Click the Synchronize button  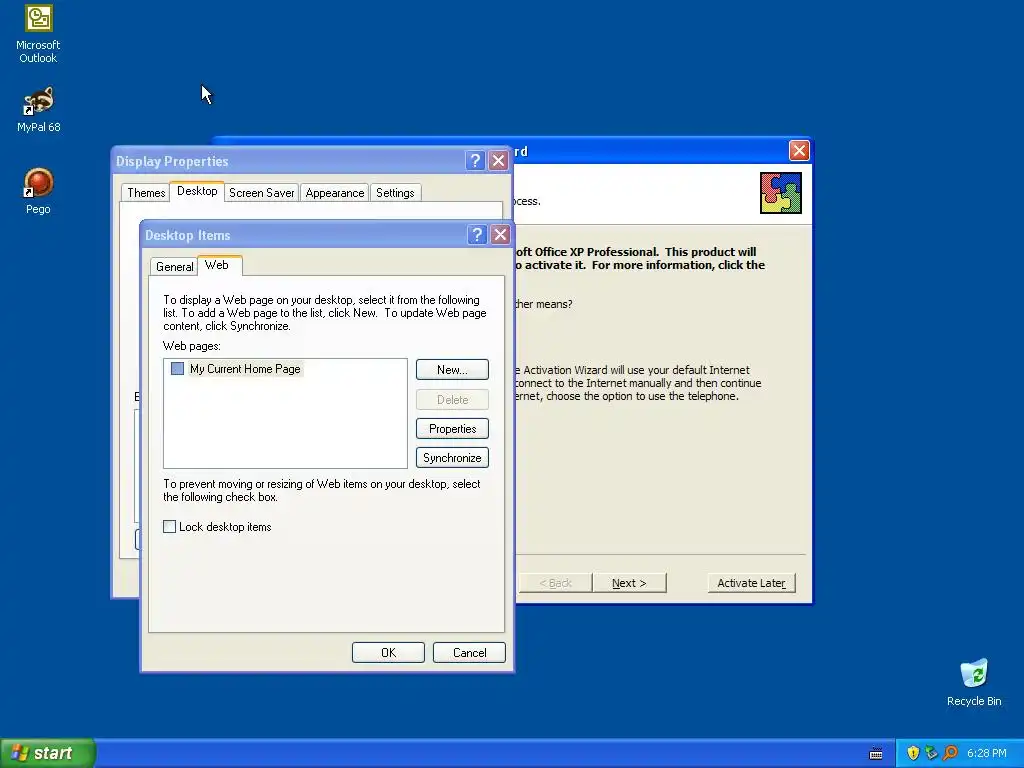pyautogui.click(x=452, y=458)
